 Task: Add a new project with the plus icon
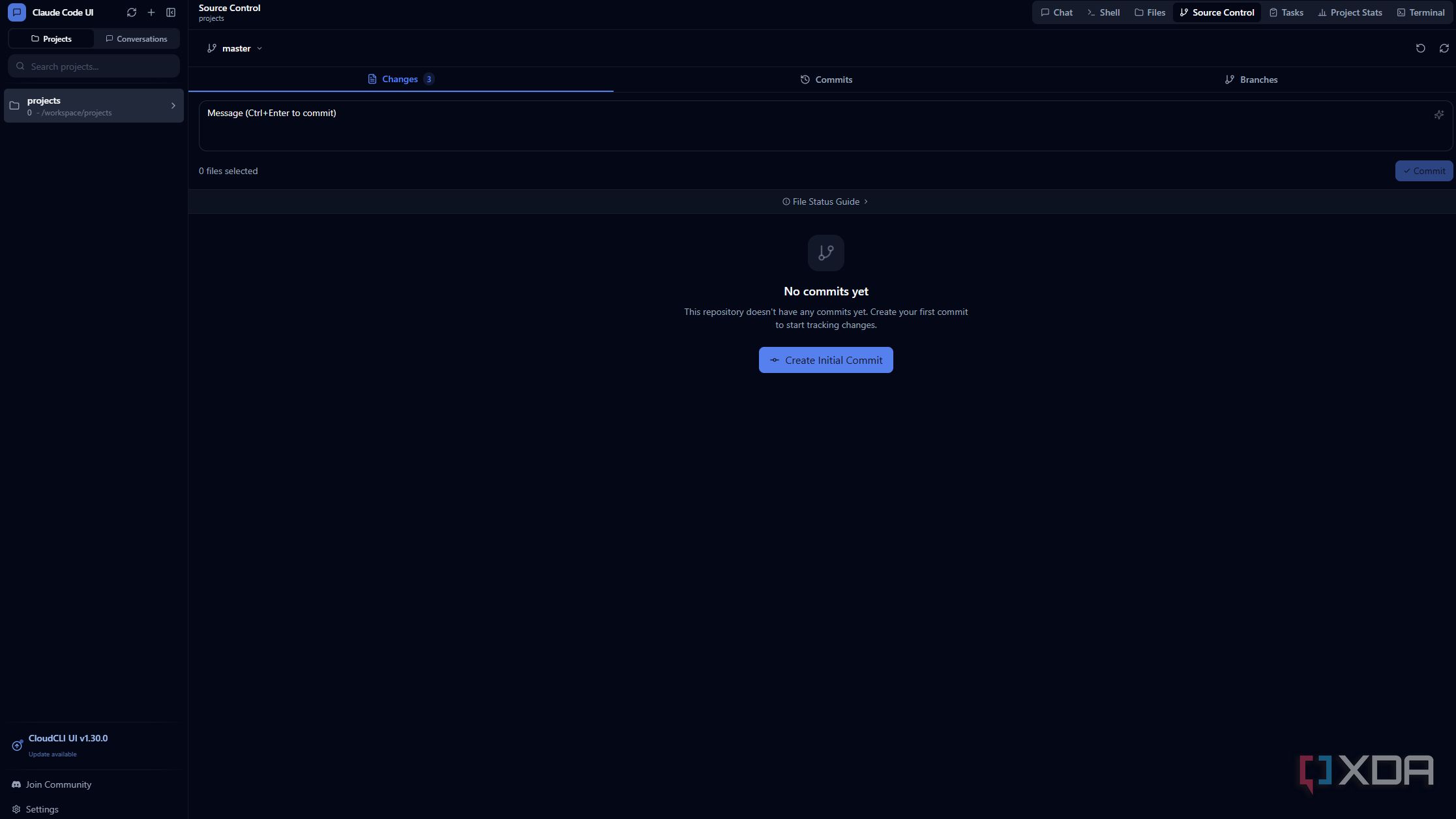click(x=151, y=12)
